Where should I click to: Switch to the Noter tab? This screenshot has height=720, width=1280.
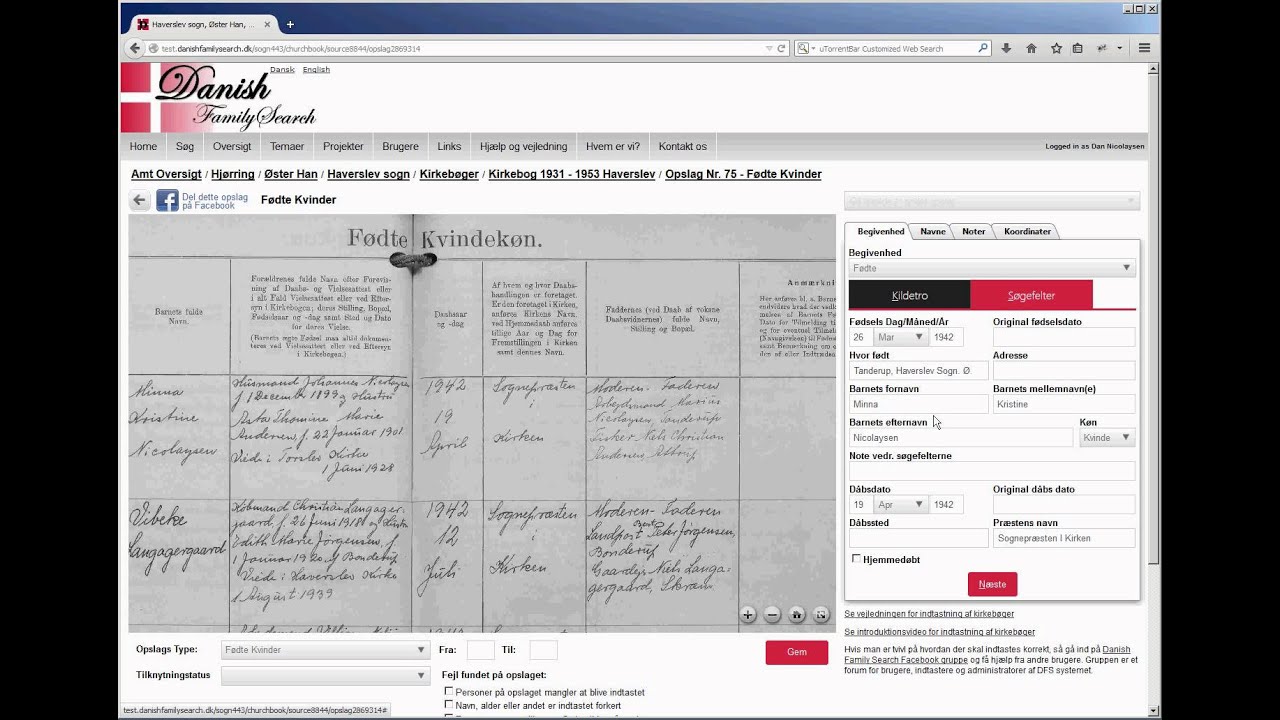974,231
